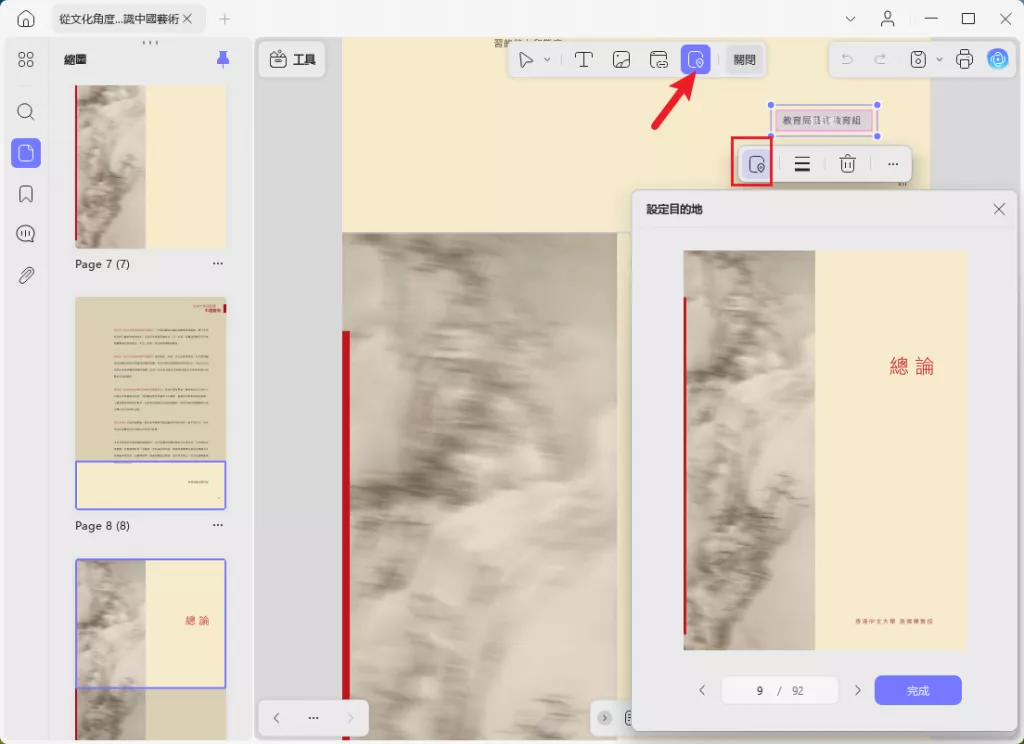Select the Text edit tool
This screenshot has width=1024, height=744.
click(x=583, y=59)
